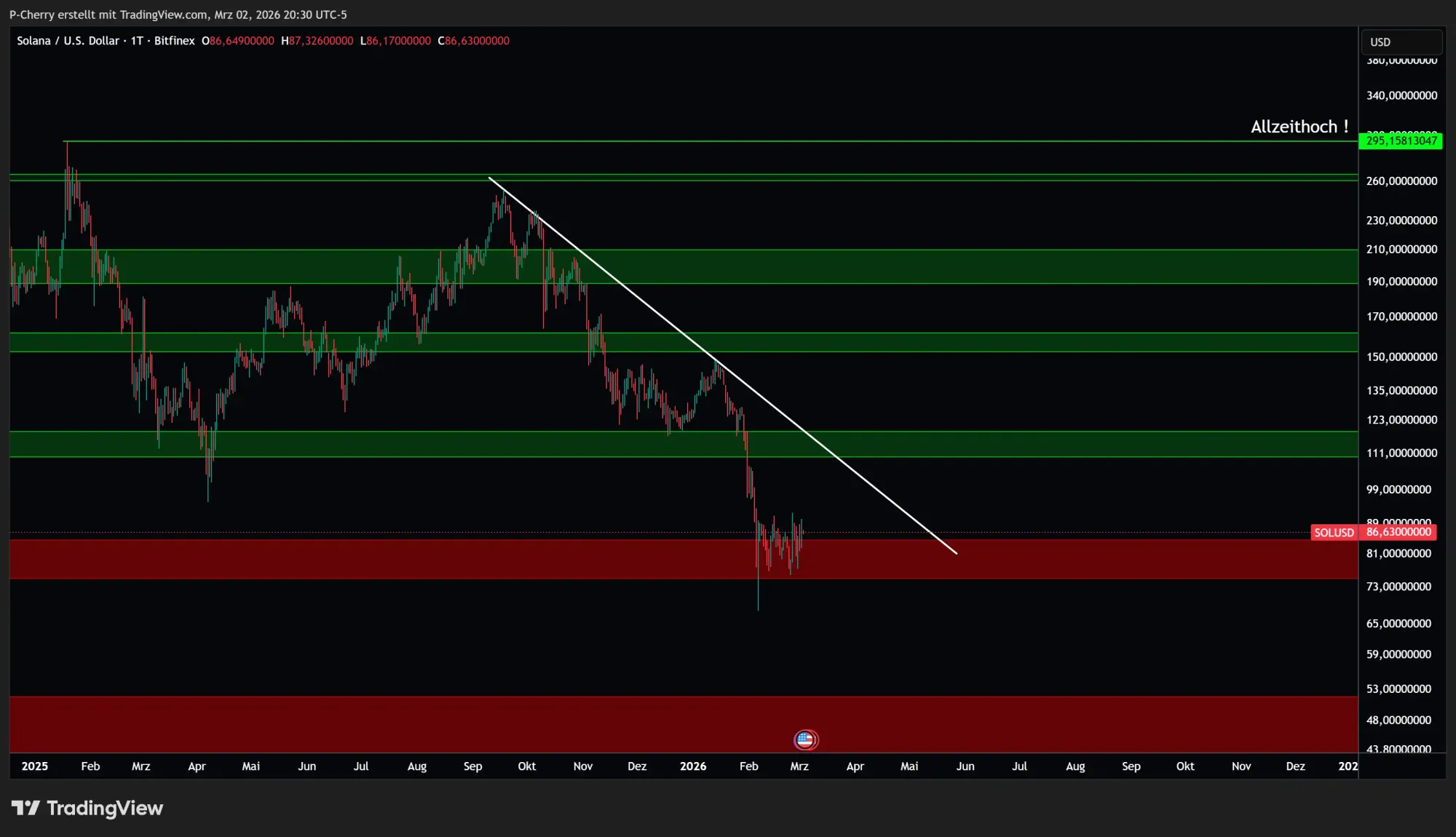Click the red 86,63000000 current price label

[x=1398, y=532]
